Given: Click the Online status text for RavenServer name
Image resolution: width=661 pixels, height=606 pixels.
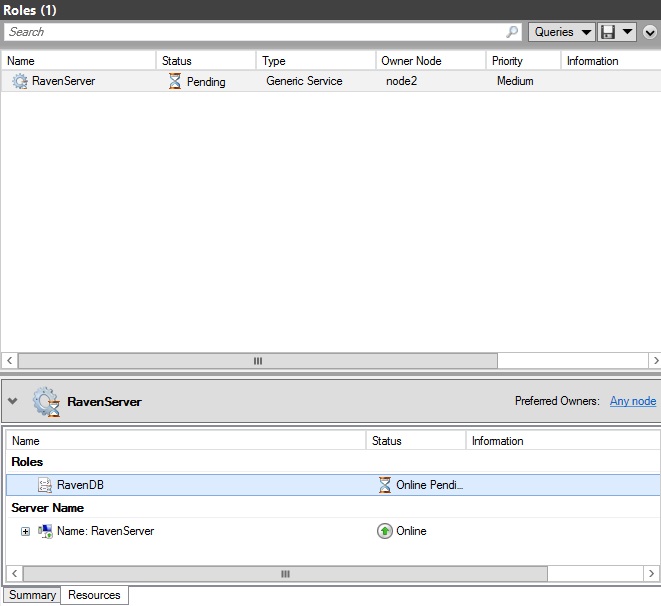Looking at the screenshot, I should [x=411, y=531].
